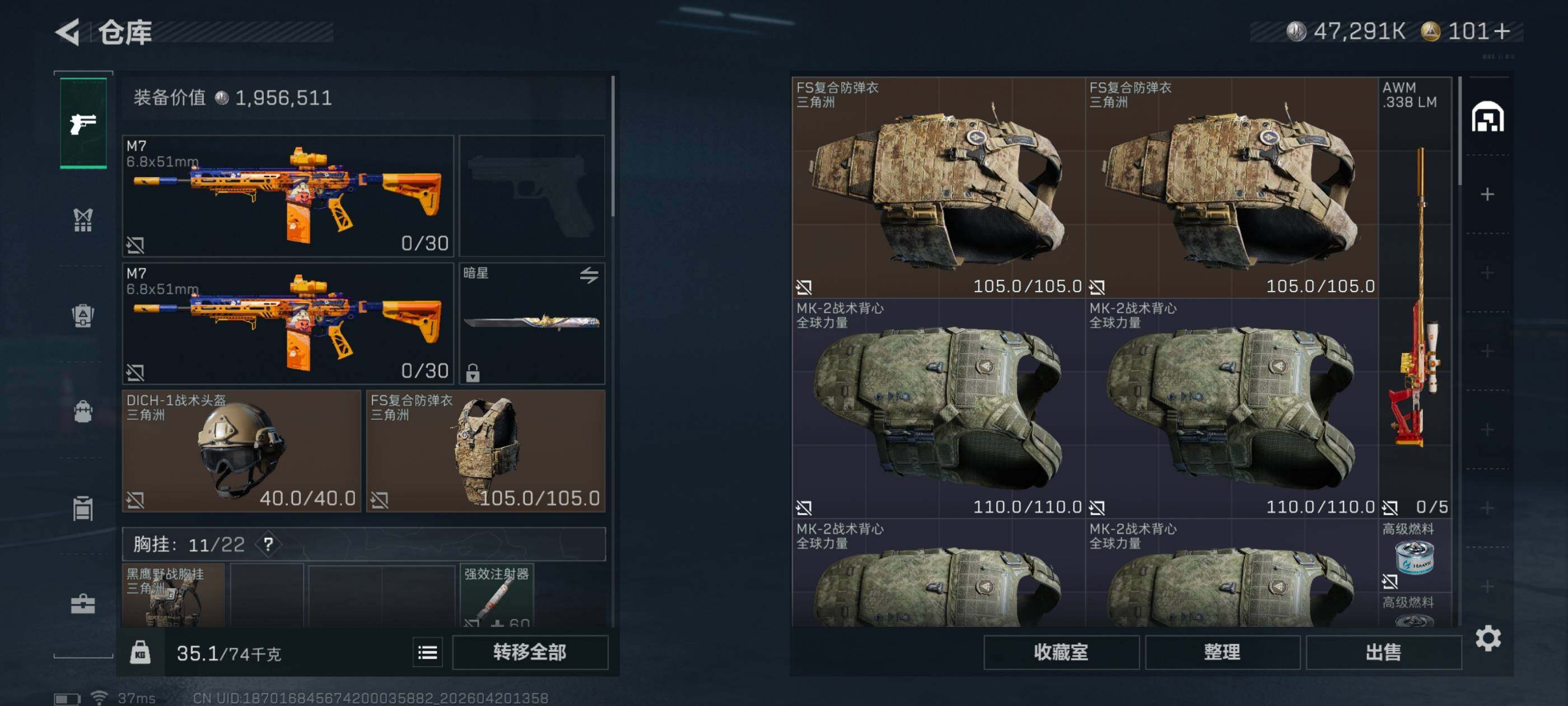Click the weight lock KG icon
This screenshot has width=1568, height=706.
pos(140,653)
